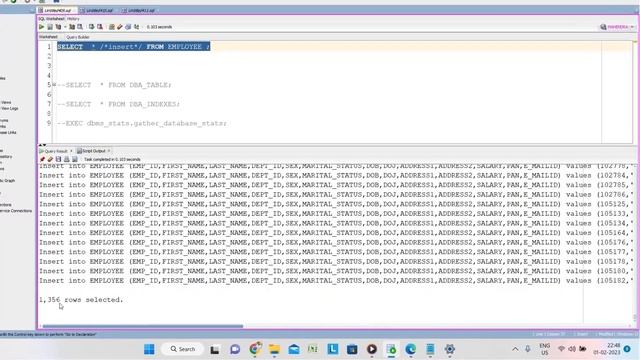This screenshot has width=640, height=360.
Task: Save script output with the floppy disk icon
Action: 58,159
